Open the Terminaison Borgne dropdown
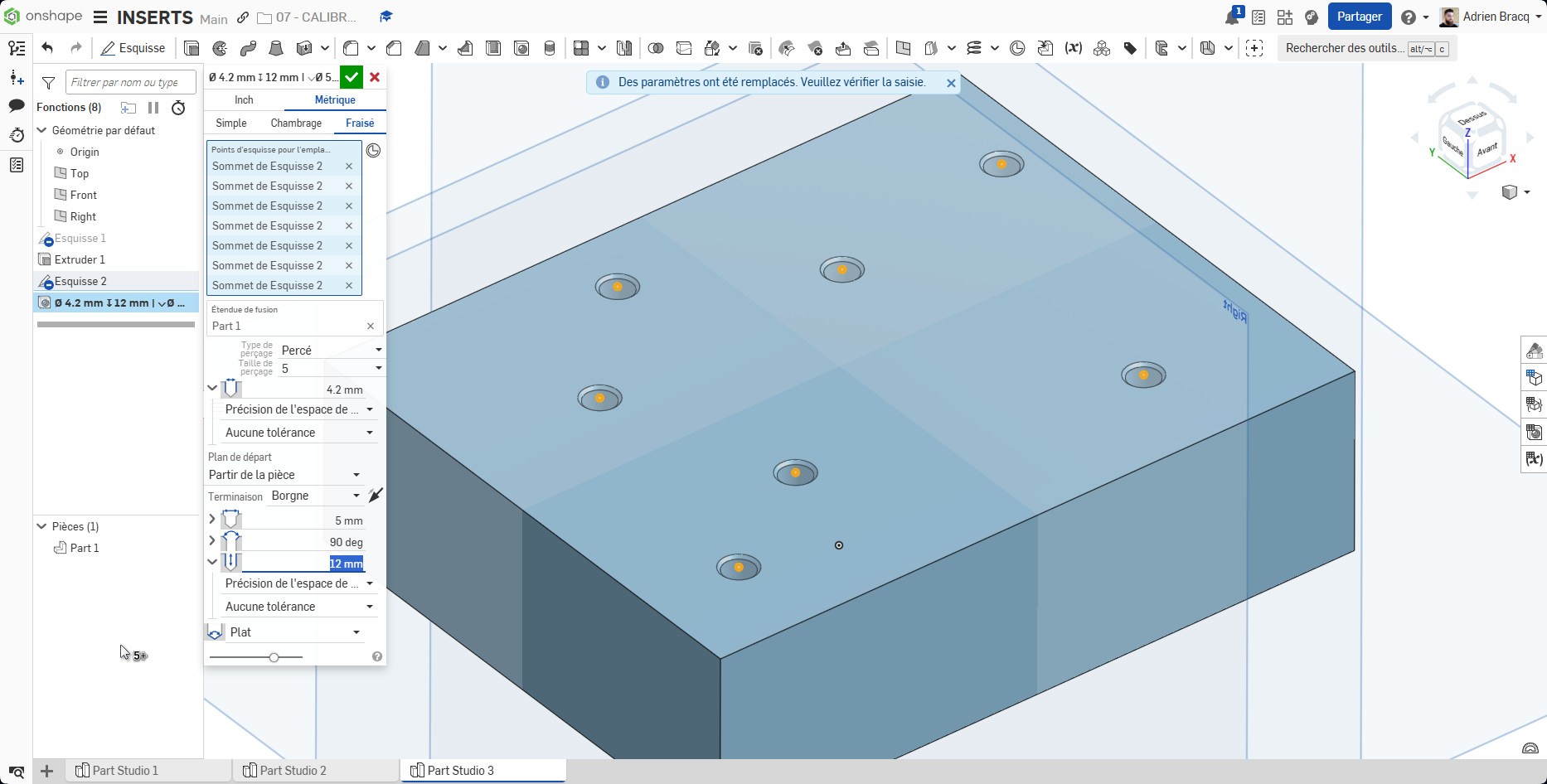Image resolution: width=1547 pixels, height=784 pixels. (315, 496)
